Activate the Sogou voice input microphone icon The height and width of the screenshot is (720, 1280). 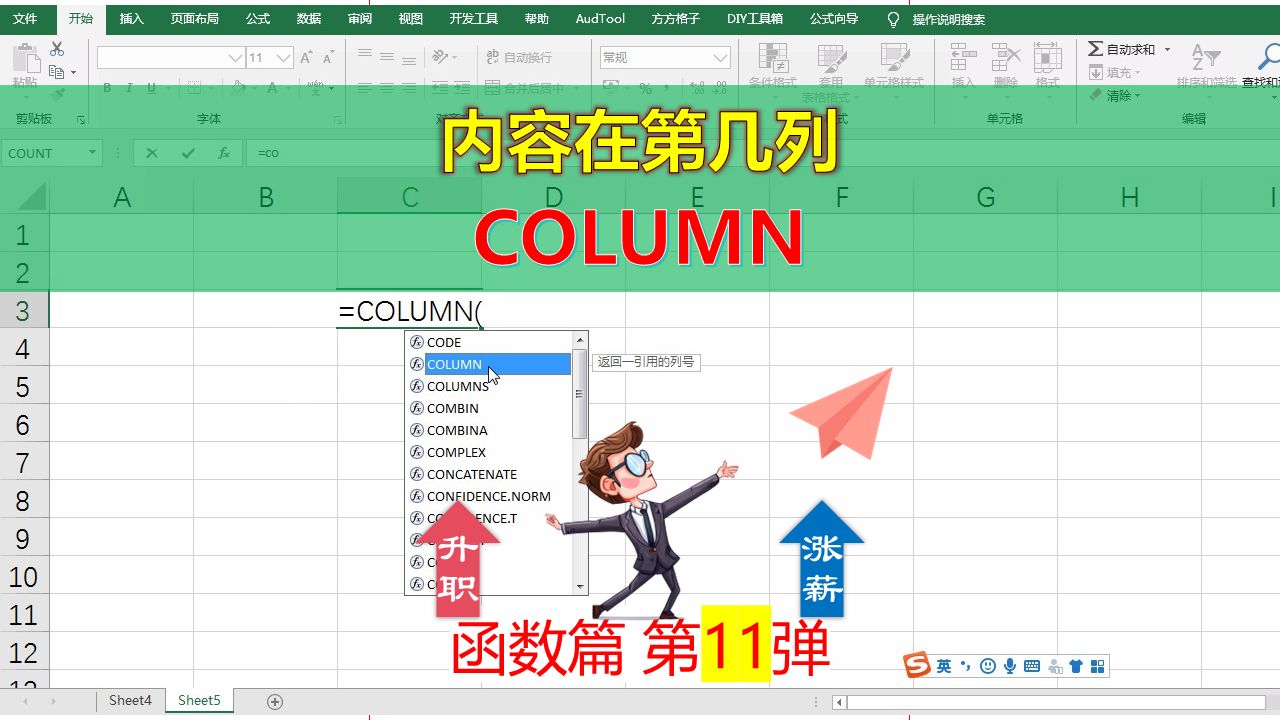(1010, 664)
